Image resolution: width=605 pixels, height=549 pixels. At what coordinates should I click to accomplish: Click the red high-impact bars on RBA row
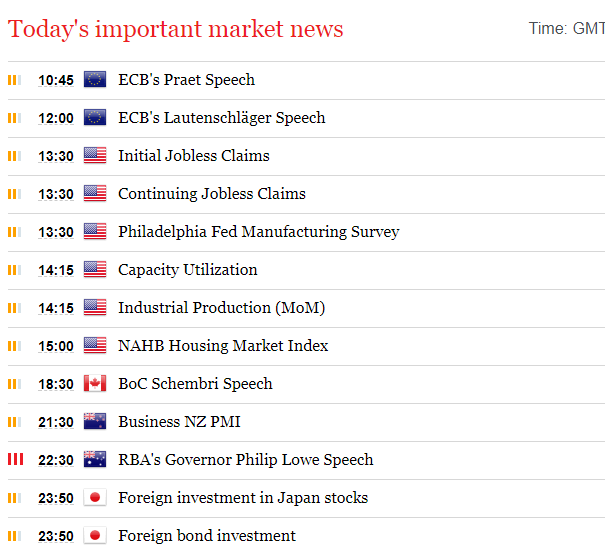[x=15, y=459]
